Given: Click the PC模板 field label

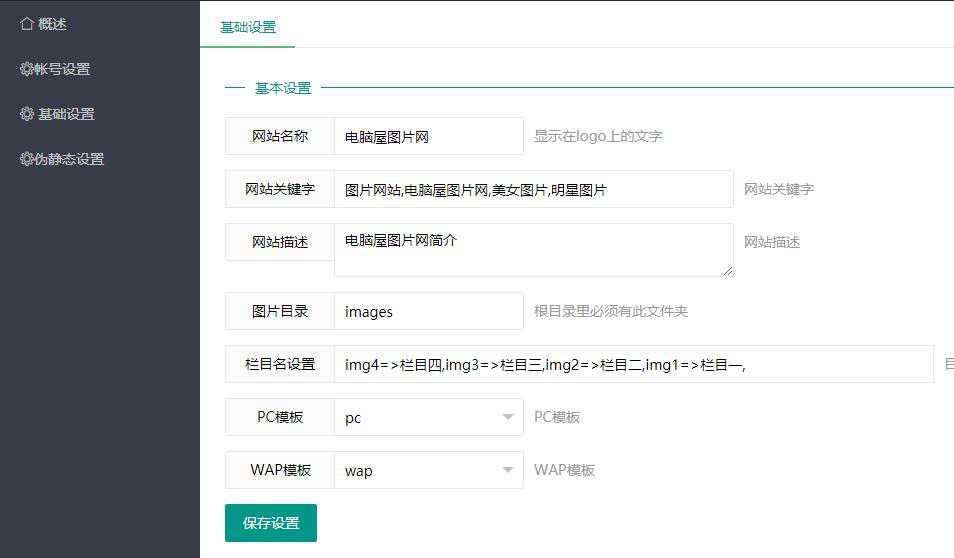Looking at the screenshot, I should [x=280, y=417].
